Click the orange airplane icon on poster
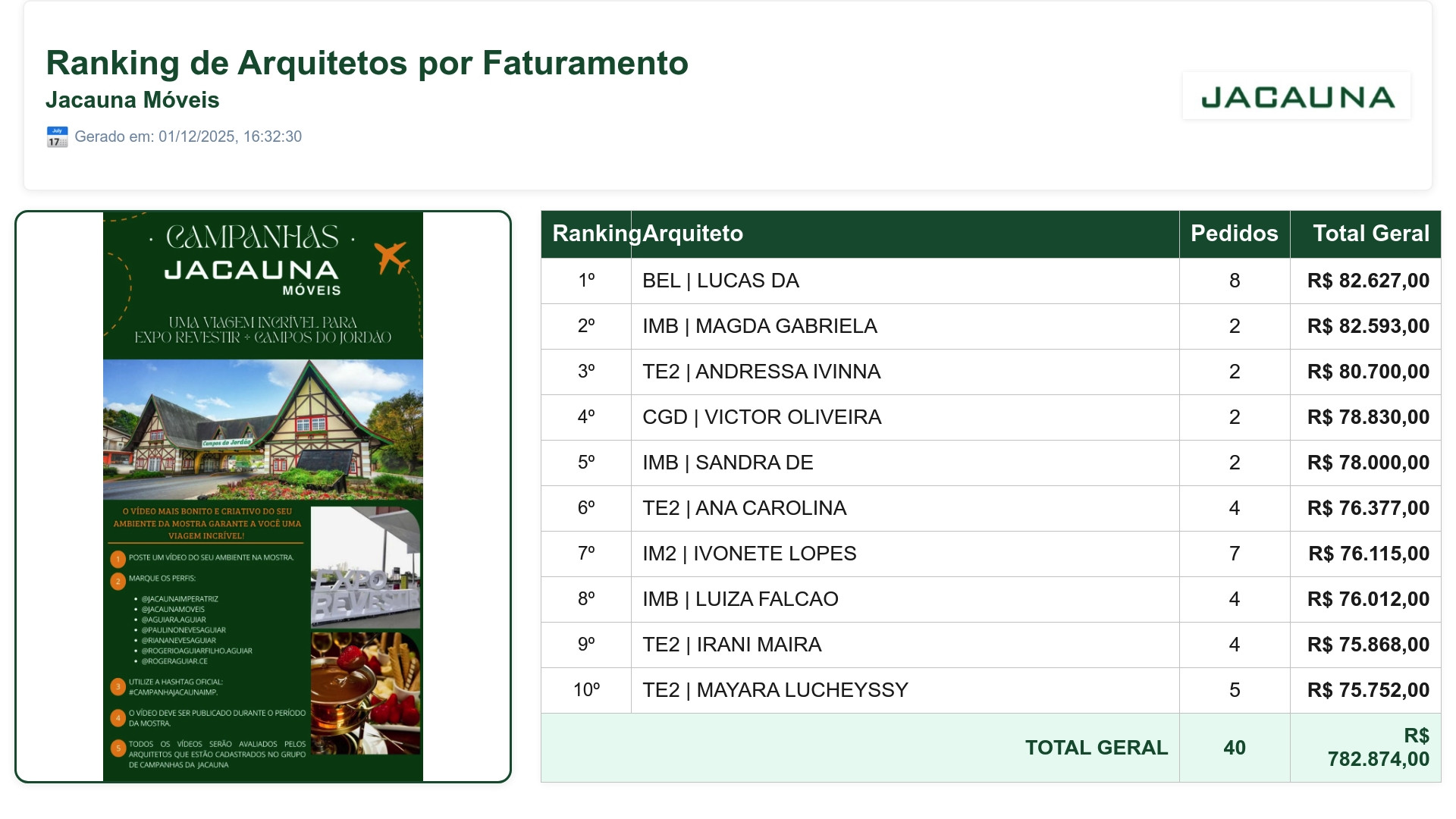The height and width of the screenshot is (819, 1456). click(x=392, y=258)
